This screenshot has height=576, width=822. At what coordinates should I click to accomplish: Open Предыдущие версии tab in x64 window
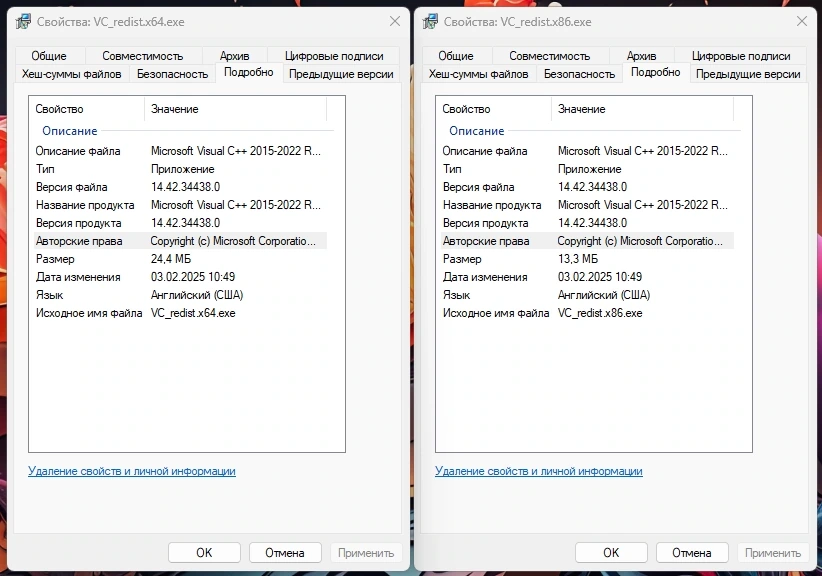tap(341, 74)
